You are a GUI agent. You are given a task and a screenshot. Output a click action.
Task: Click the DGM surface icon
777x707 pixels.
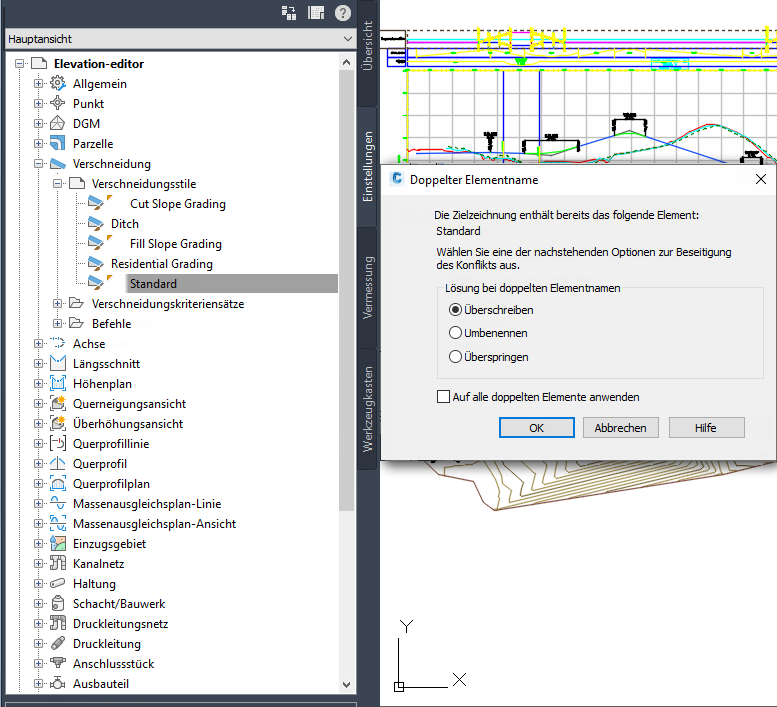click(x=57, y=123)
